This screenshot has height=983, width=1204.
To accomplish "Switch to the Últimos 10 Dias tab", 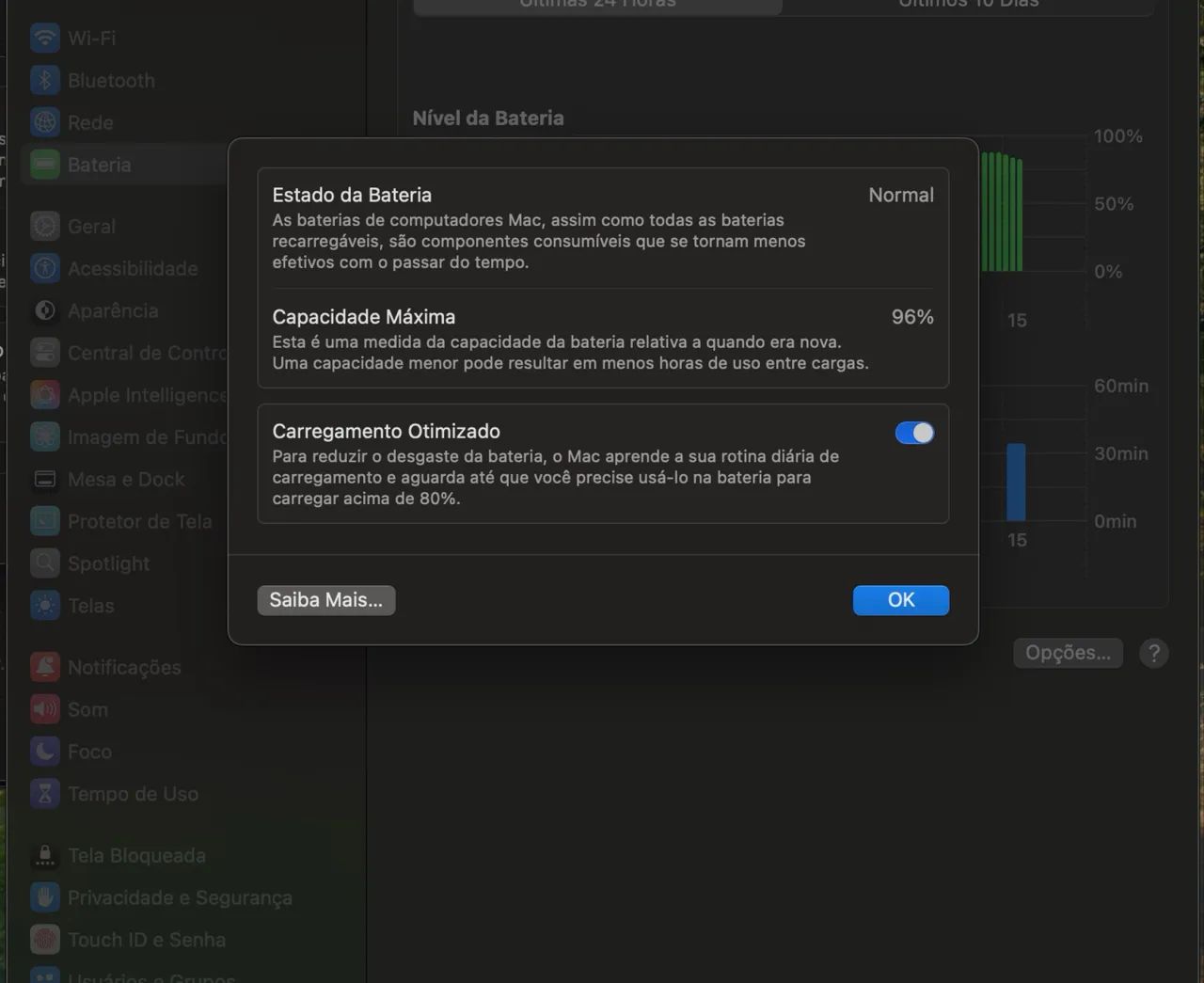I will tap(968, 5).
